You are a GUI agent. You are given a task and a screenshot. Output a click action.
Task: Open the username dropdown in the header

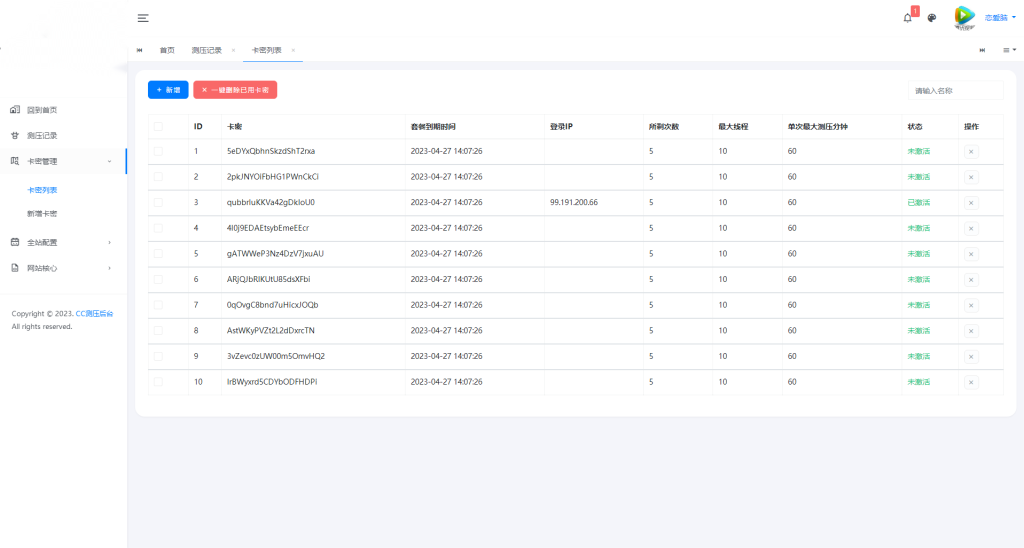pos(1000,18)
